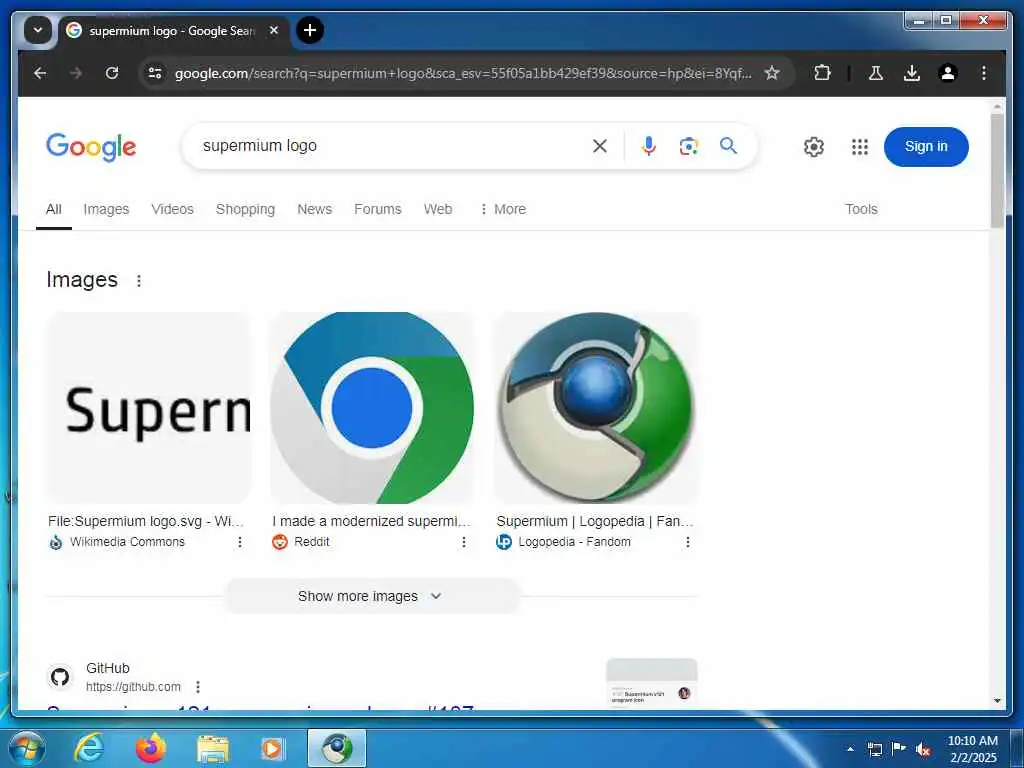Bookmark this page with the star
The width and height of the screenshot is (1024, 768).
pyautogui.click(x=772, y=73)
